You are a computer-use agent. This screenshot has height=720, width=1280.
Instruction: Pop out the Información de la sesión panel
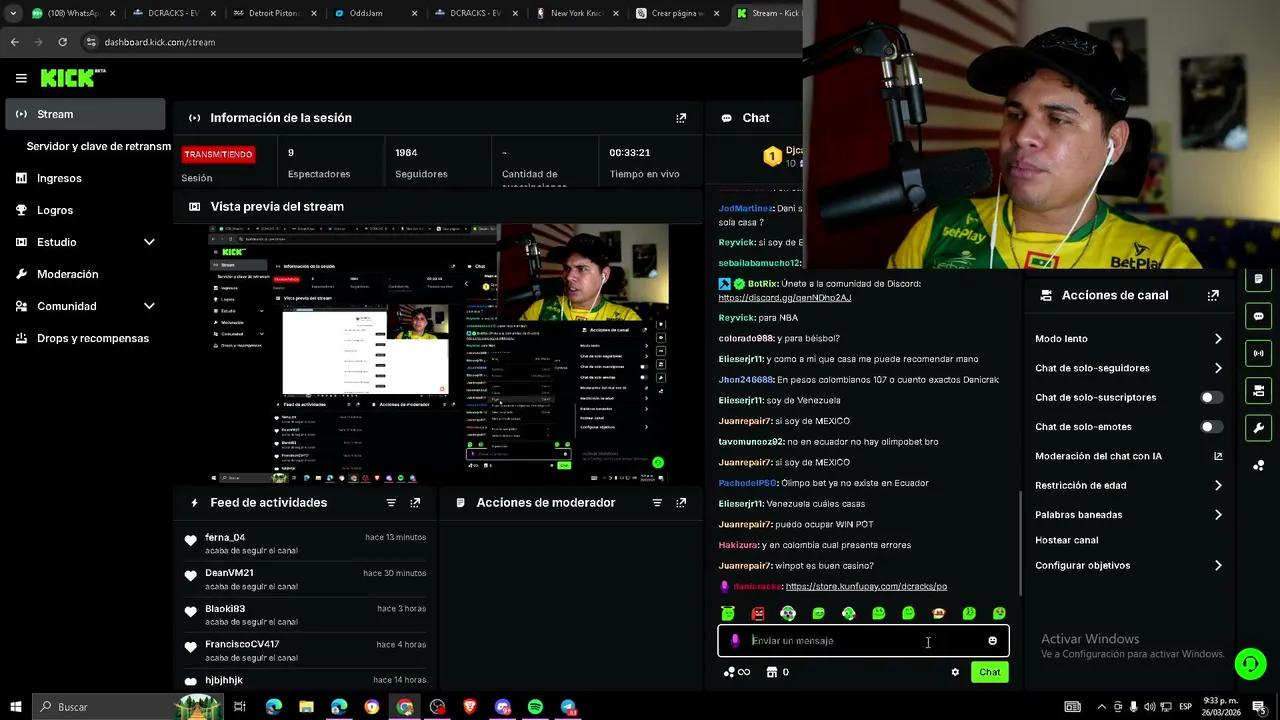681,118
